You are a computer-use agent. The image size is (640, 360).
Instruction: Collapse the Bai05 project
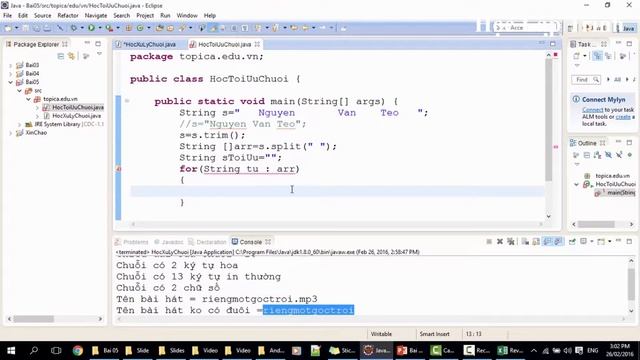10,82
